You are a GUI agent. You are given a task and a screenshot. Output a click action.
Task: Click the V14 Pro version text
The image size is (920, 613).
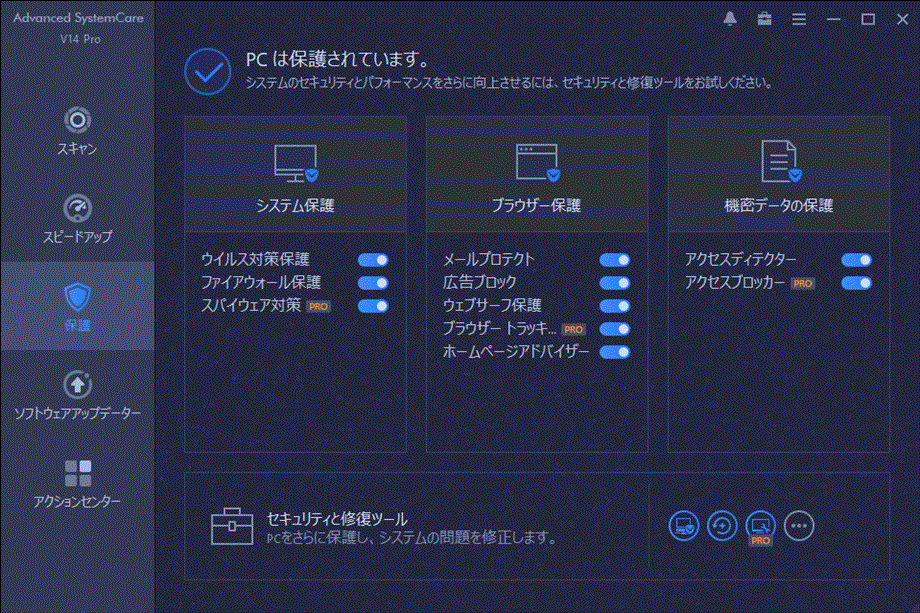[x=80, y=39]
